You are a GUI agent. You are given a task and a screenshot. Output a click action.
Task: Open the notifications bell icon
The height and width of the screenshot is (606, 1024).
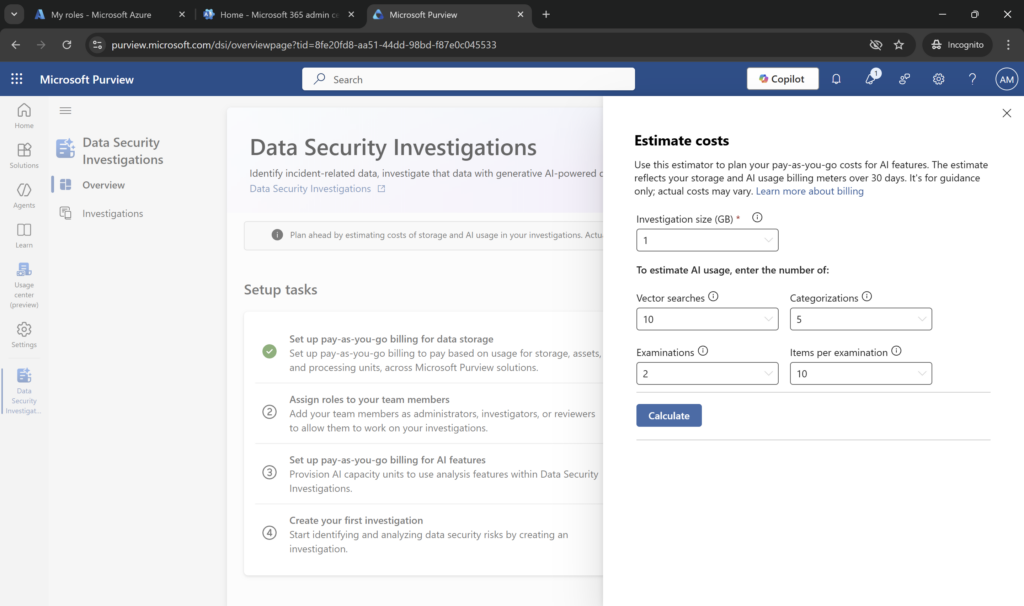coord(836,79)
